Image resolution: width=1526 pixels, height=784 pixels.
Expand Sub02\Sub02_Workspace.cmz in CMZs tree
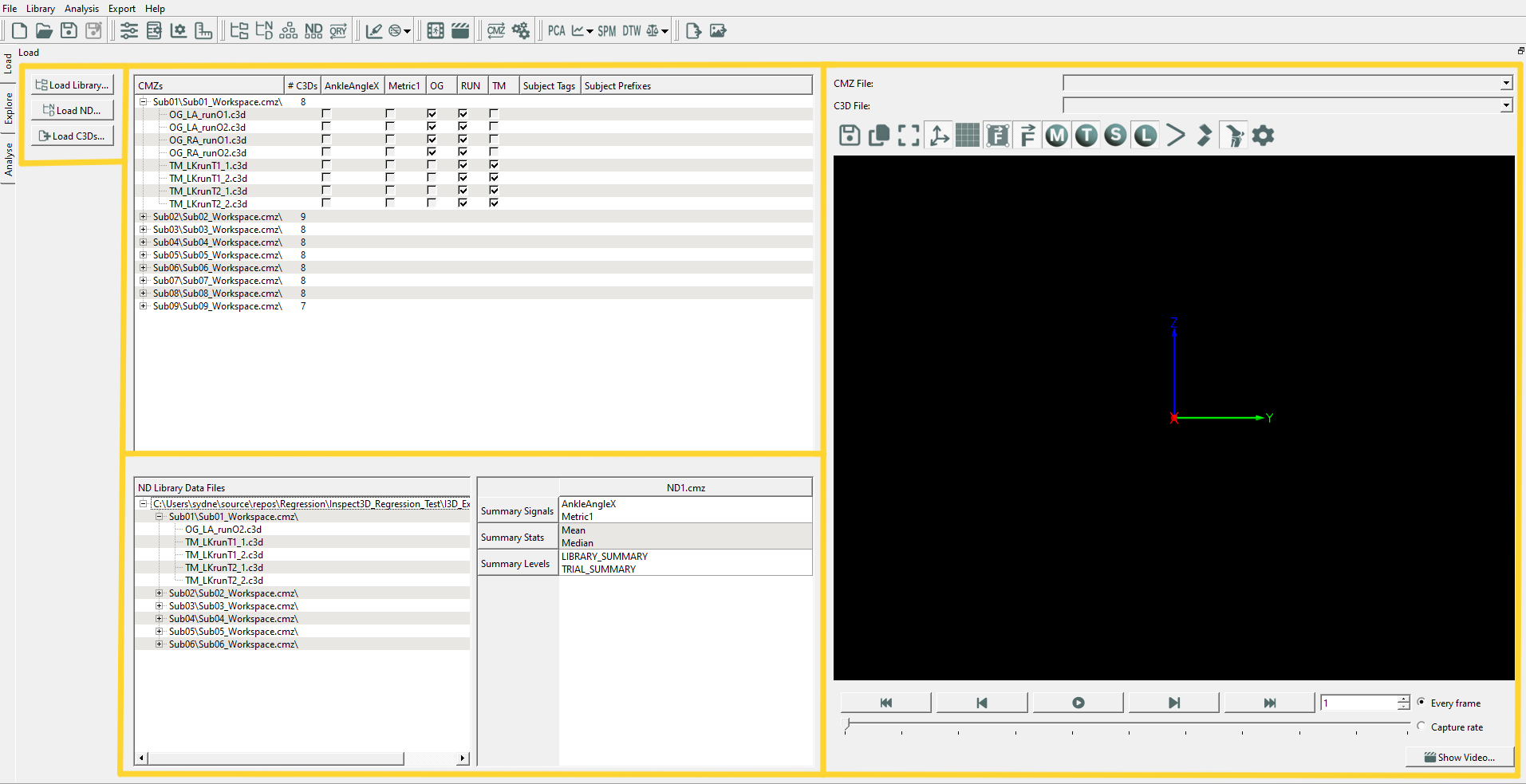pos(144,217)
